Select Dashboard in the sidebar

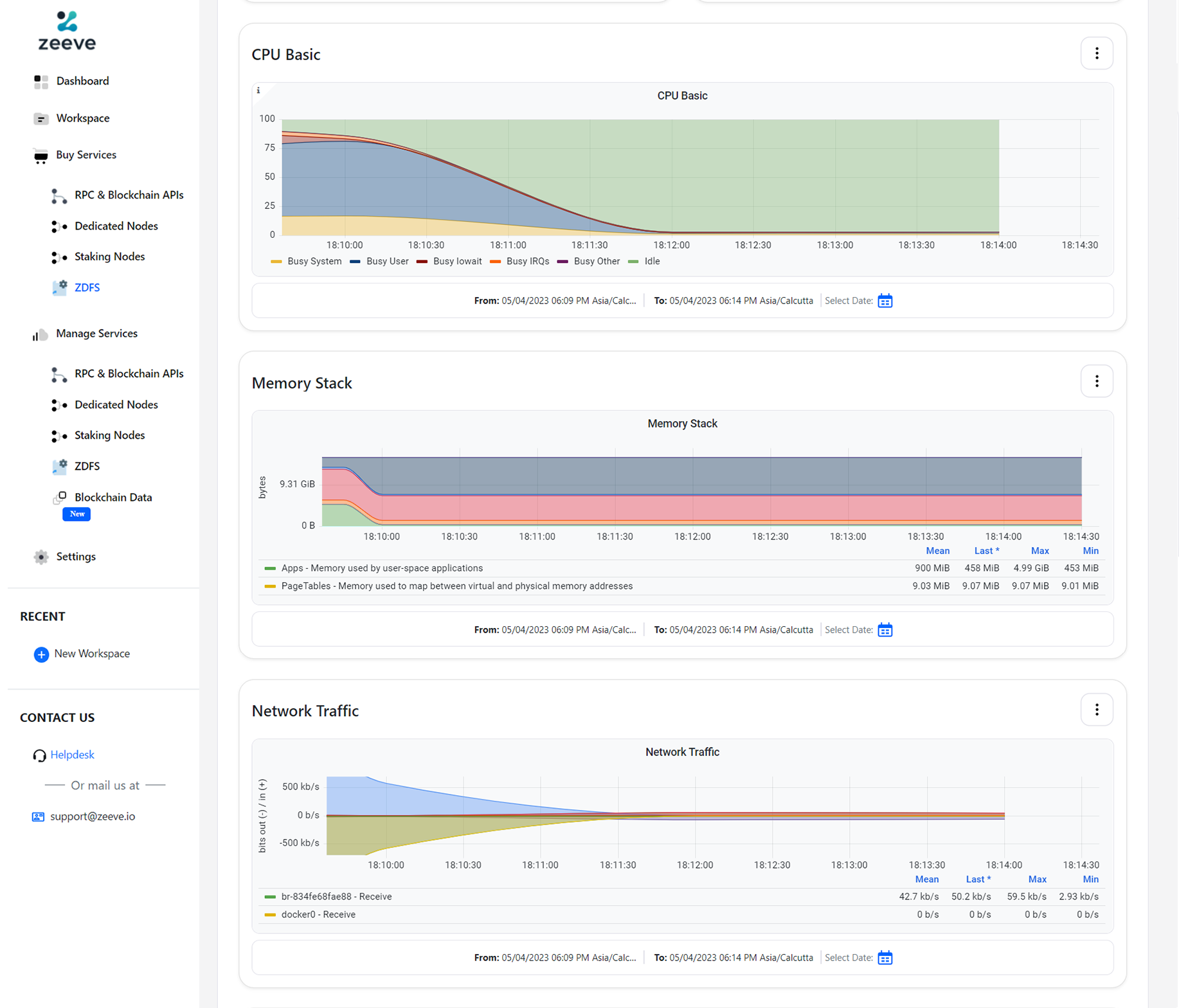point(82,81)
